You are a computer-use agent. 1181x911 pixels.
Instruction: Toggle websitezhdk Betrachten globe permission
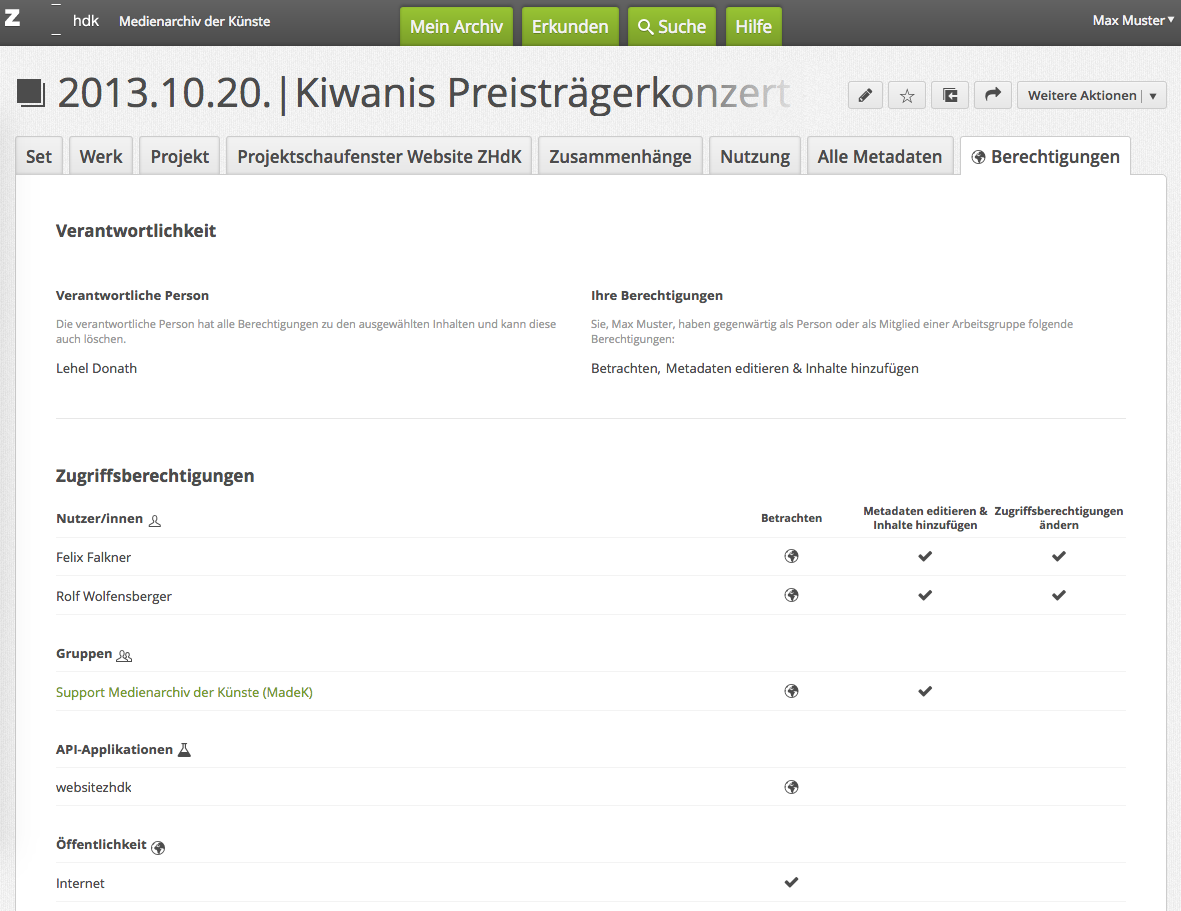(791, 787)
